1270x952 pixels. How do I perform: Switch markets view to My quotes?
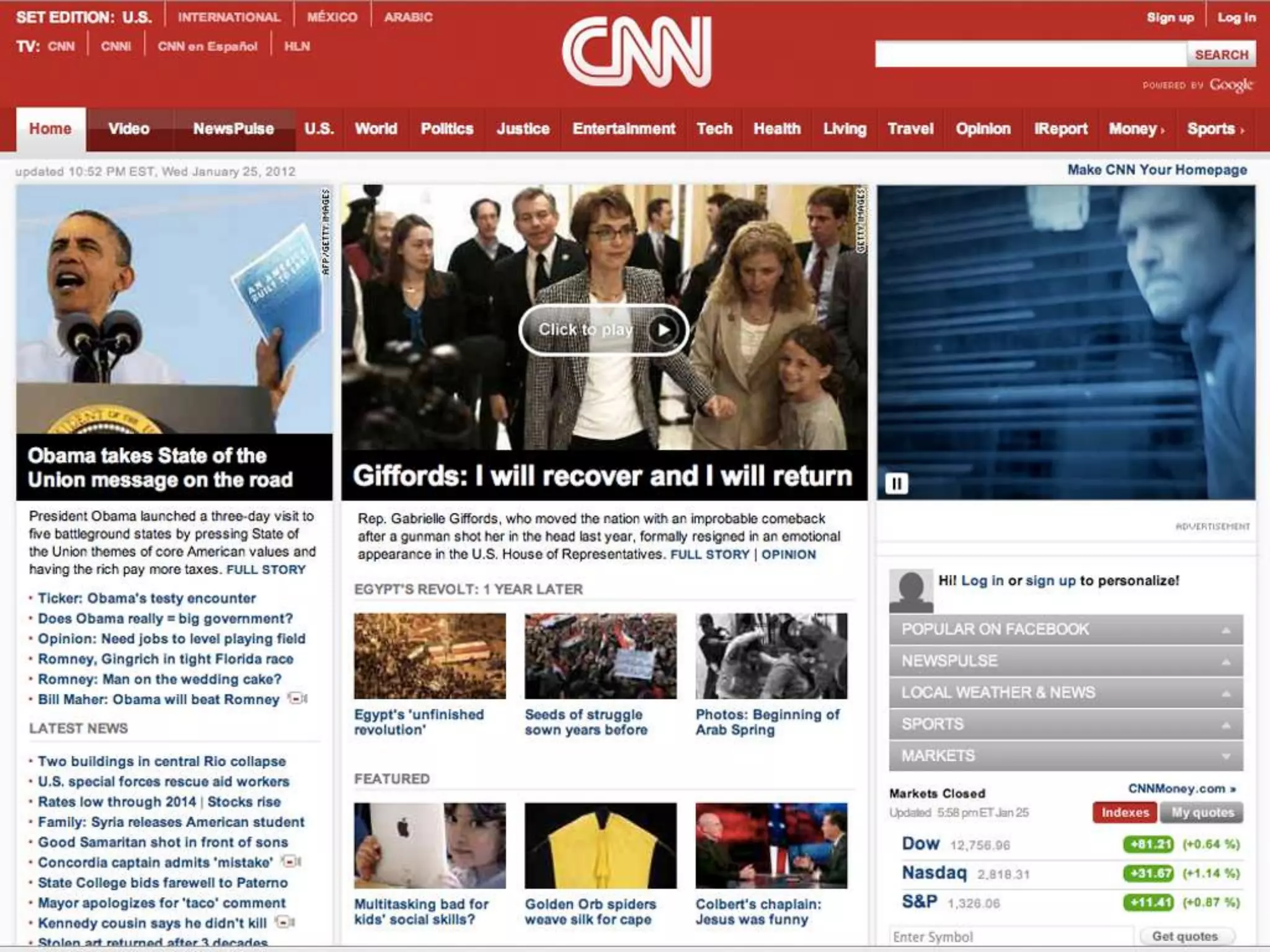tap(1202, 812)
